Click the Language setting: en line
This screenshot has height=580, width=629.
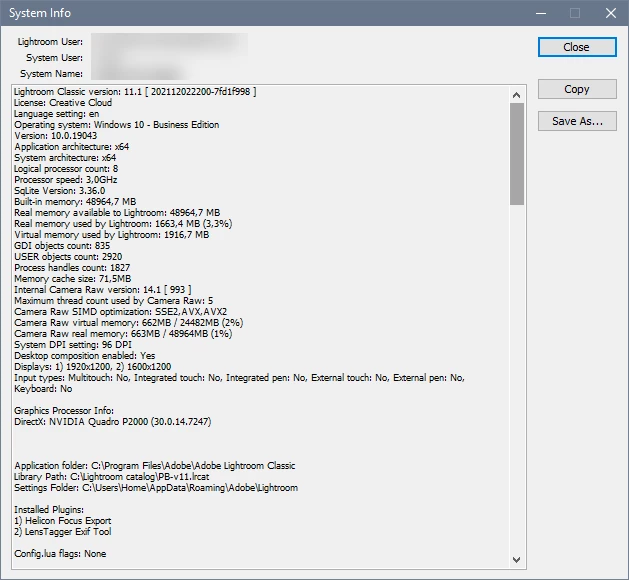[x=57, y=114]
